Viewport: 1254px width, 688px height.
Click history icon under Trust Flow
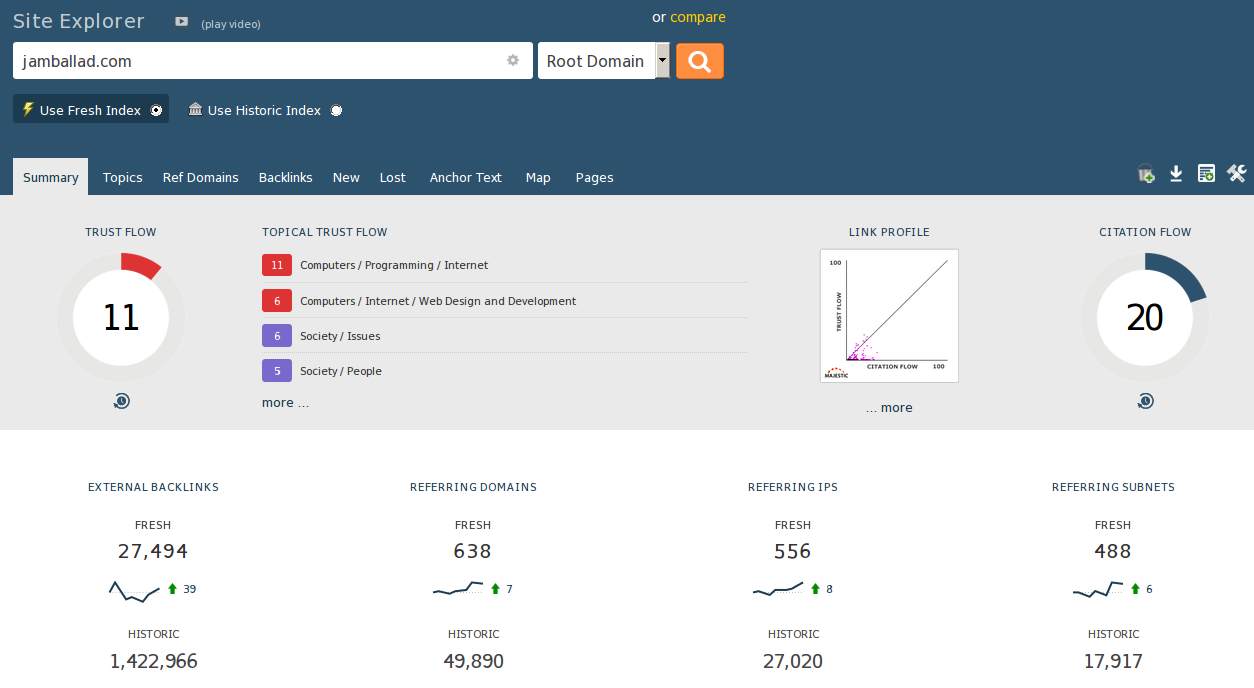tap(121, 401)
